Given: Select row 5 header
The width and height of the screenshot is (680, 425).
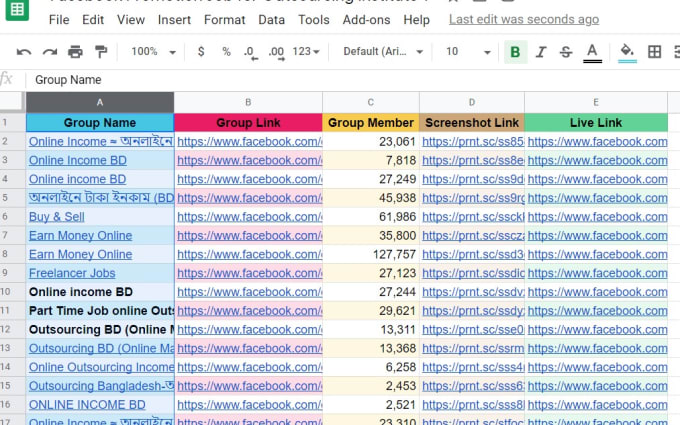Looking at the screenshot, I should tap(13, 198).
